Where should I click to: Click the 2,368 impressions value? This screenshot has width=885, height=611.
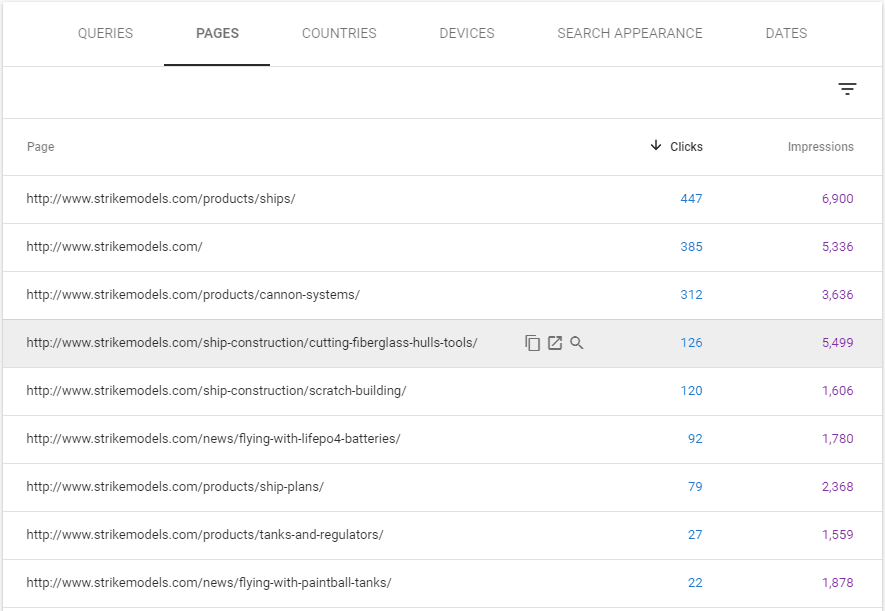pyautogui.click(x=838, y=486)
